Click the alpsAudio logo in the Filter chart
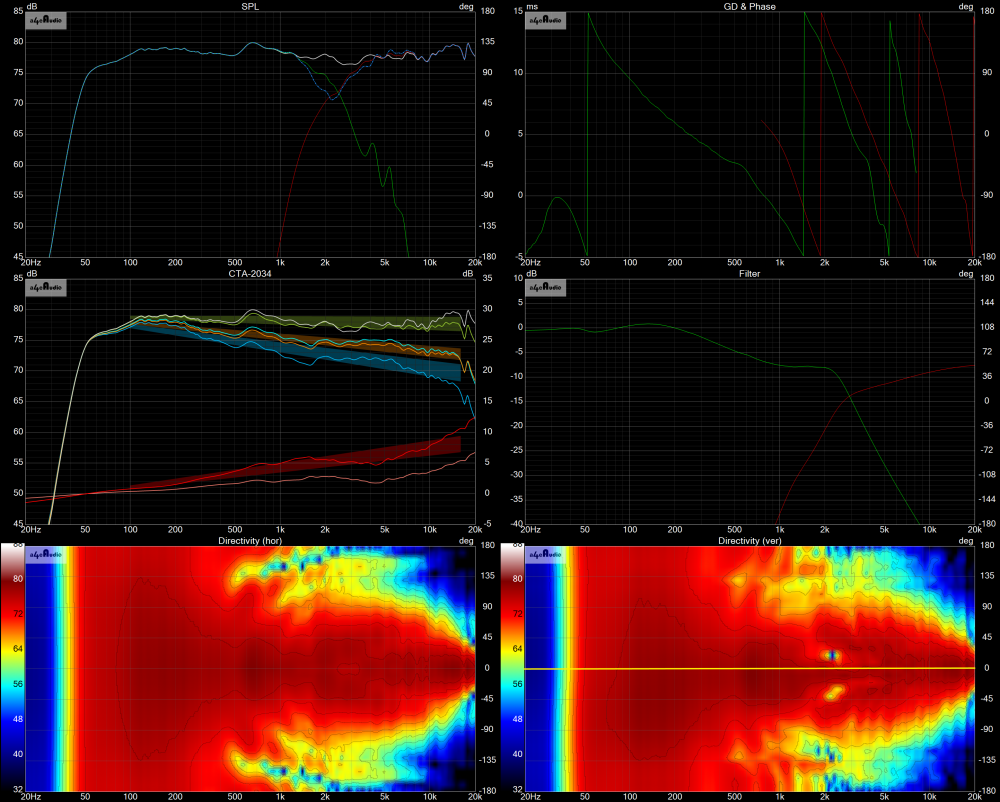 click(x=546, y=288)
